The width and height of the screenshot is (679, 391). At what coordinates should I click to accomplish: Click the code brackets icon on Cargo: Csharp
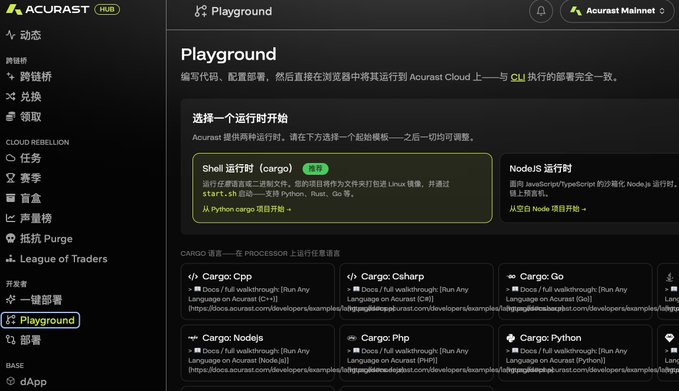point(352,276)
